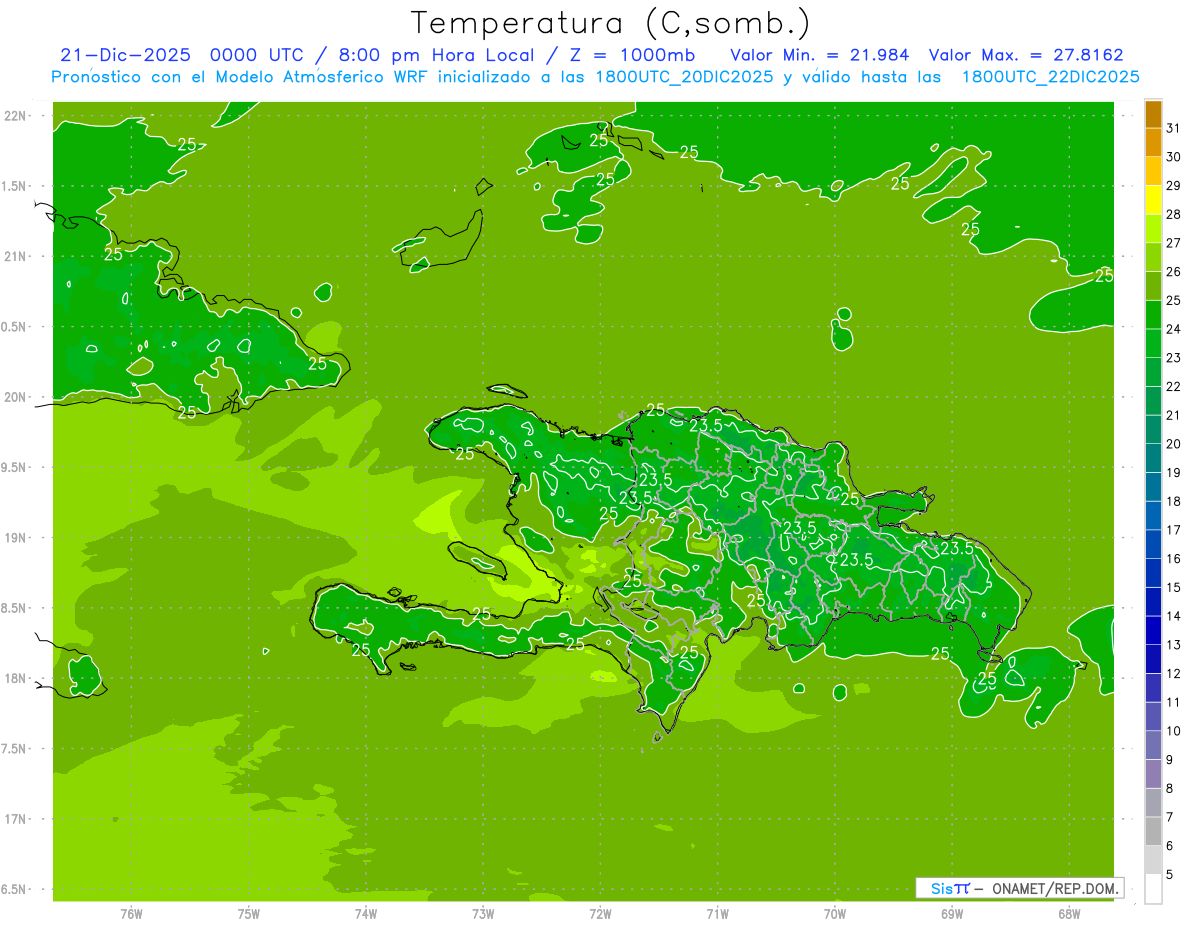Viewport: 1200px width, 927px height.
Task: Pick the teal legend swatch between 19 and 20
Action: coord(1153,458)
